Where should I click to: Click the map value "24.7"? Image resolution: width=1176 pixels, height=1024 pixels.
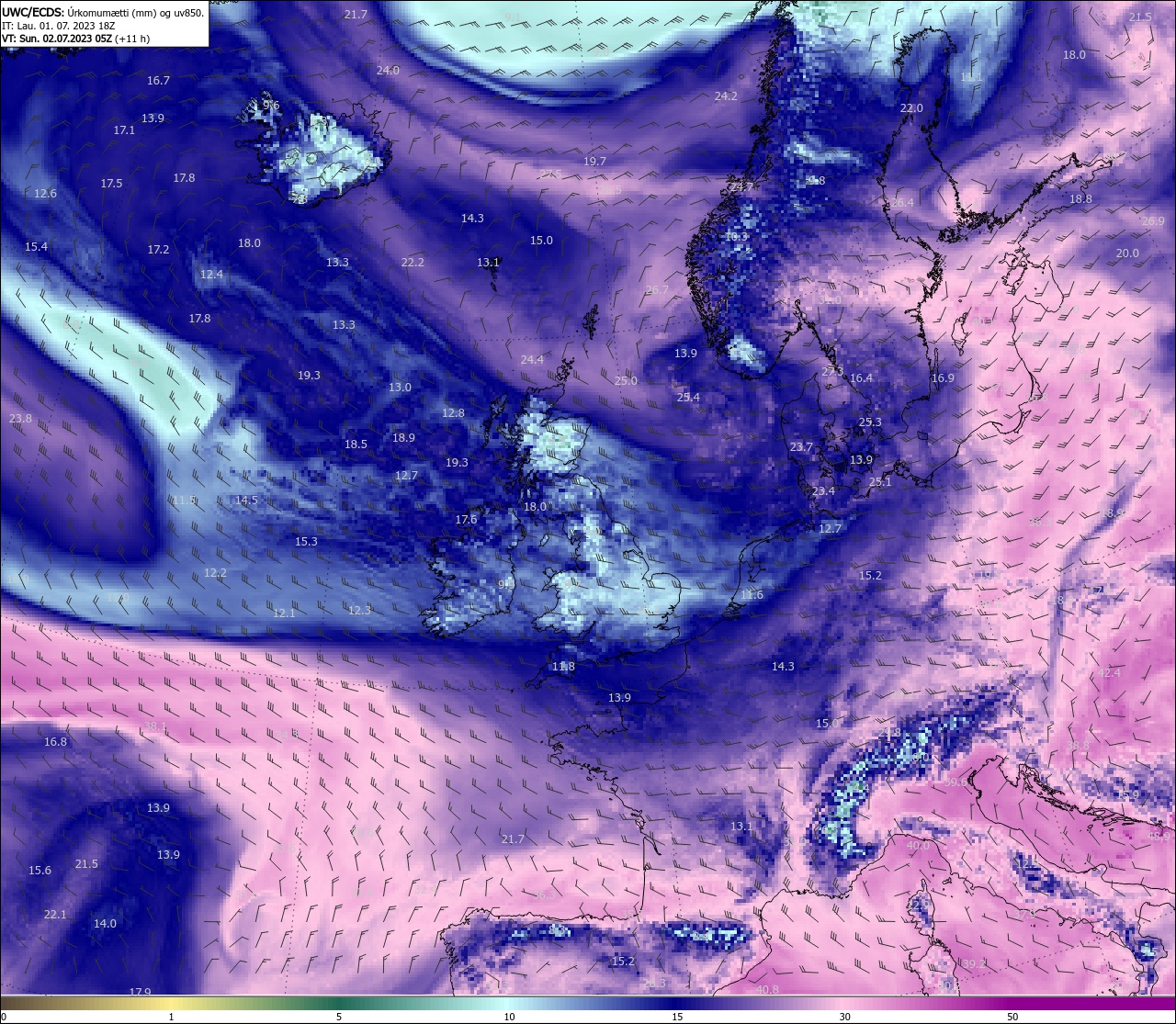pyautogui.click(x=741, y=187)
